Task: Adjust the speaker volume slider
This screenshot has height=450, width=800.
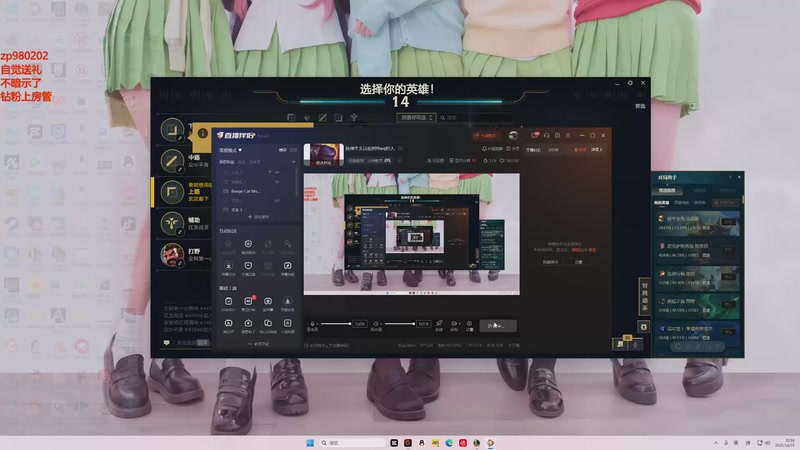Action: click(399, 323)
